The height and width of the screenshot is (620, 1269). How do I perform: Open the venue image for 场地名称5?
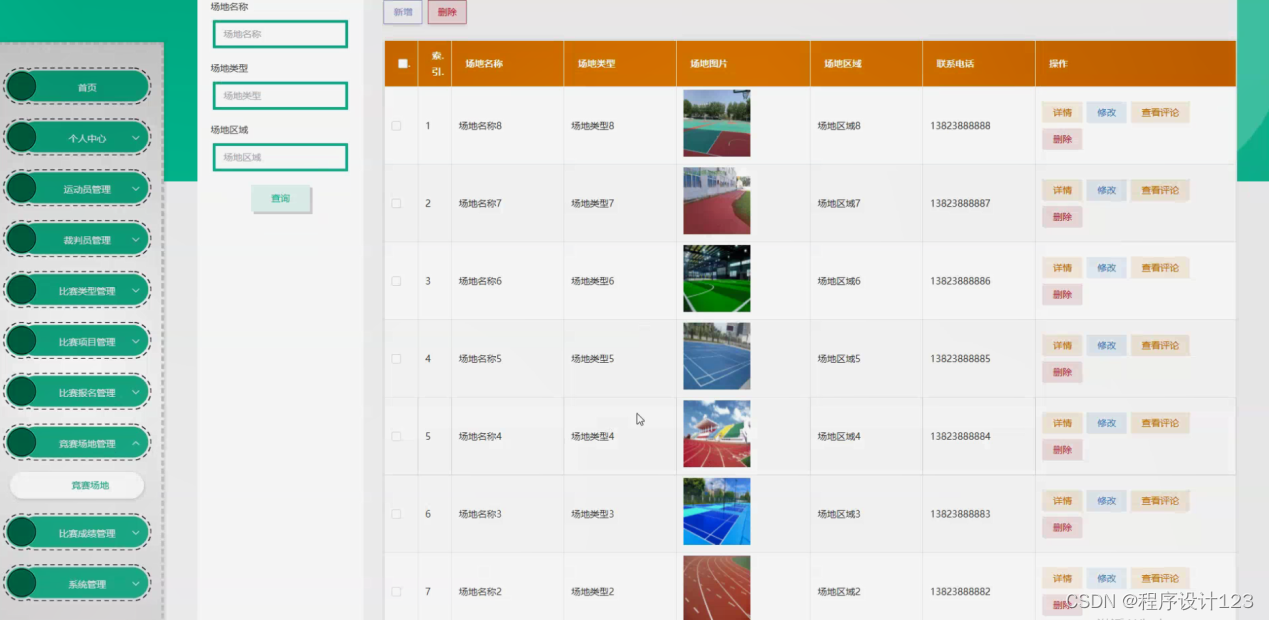[716, 356]
